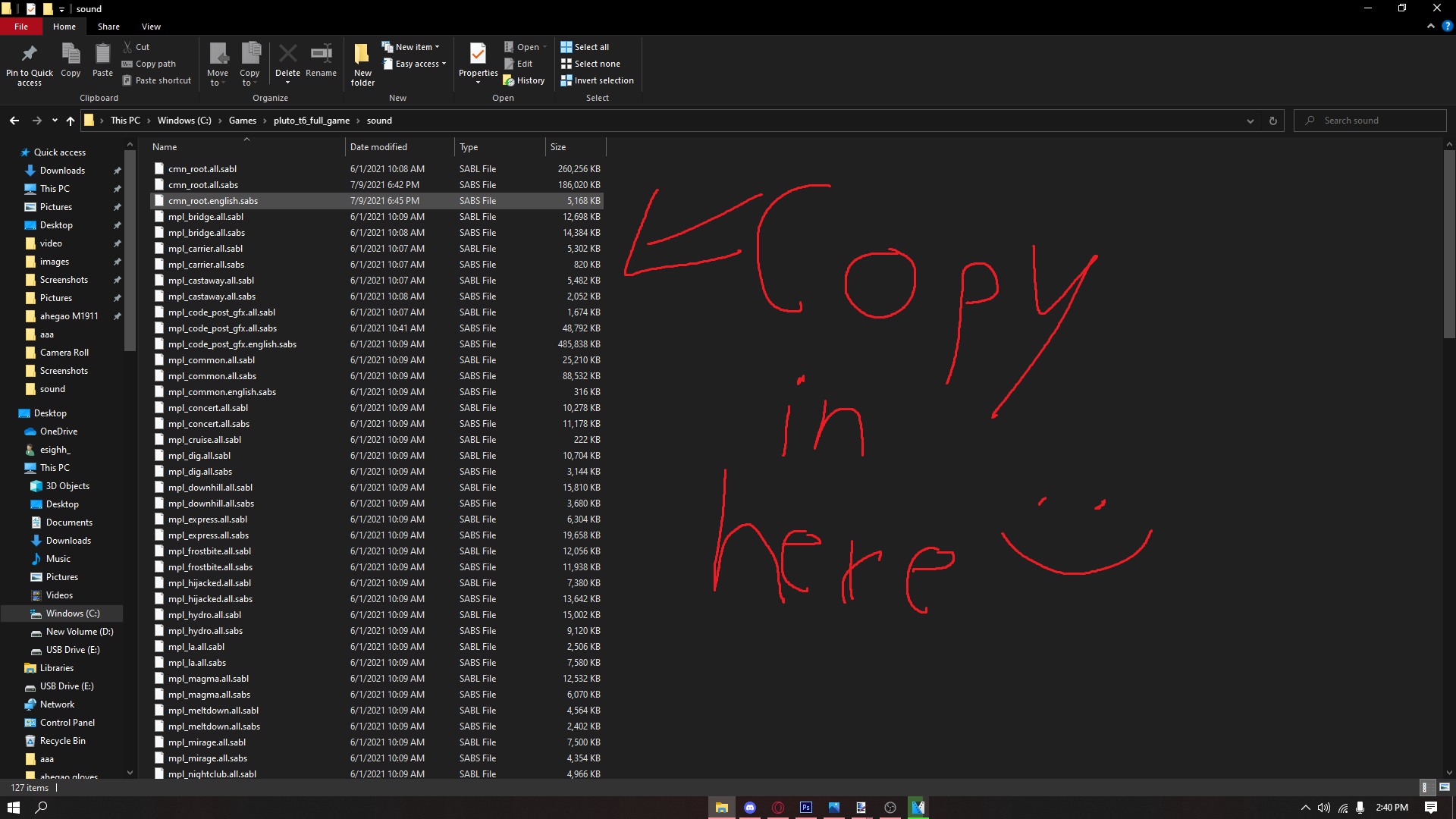
Task: Open the Easy access dropdown
Action: point(414,64)
